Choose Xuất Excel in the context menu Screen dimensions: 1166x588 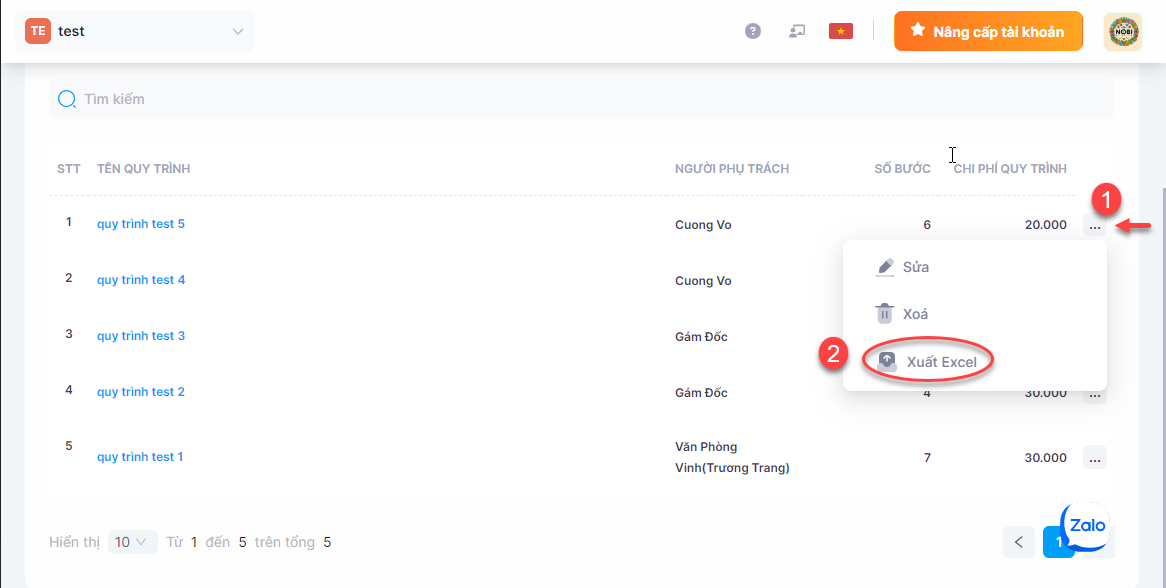(940, 362)
